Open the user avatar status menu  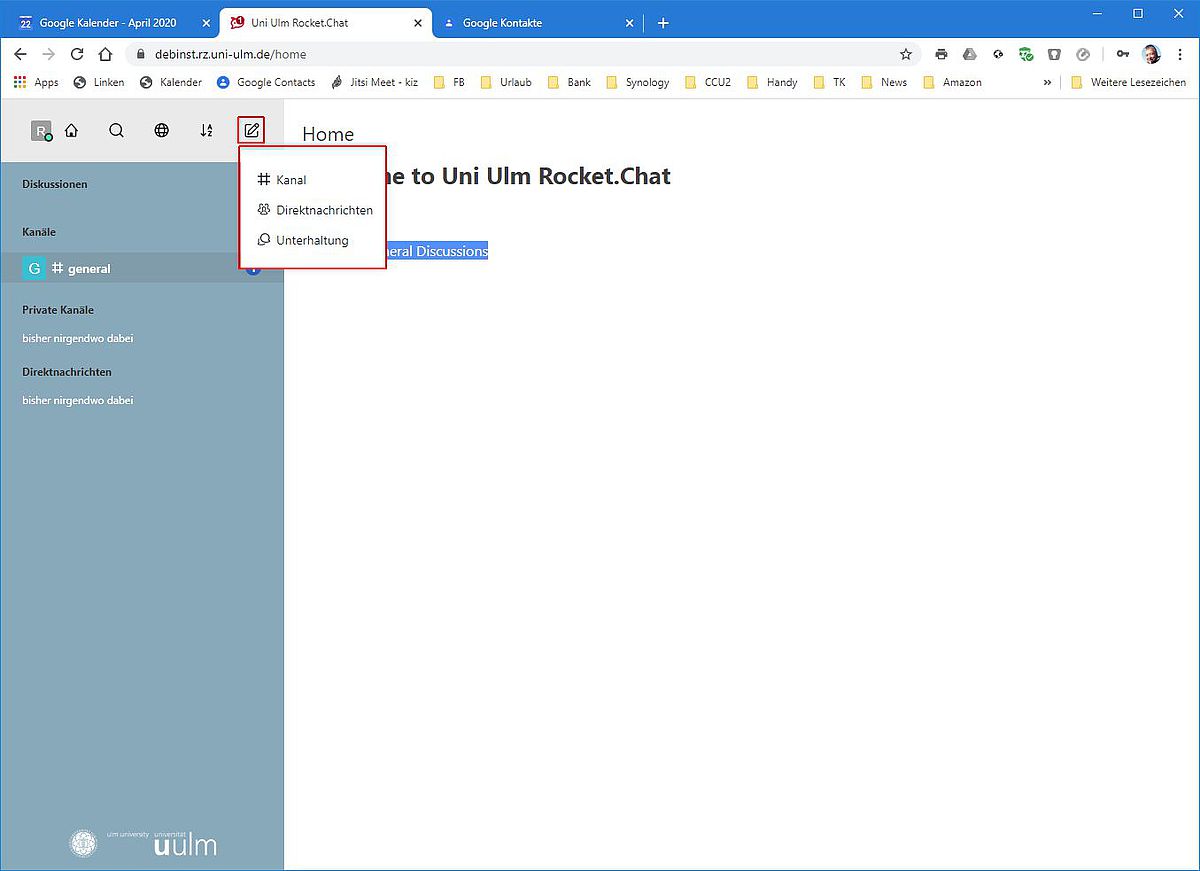coord(41,131)
